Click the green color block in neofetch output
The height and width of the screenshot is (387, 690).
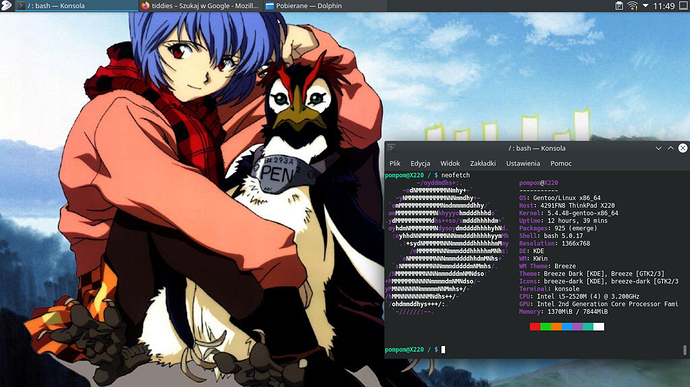point(545,326)
